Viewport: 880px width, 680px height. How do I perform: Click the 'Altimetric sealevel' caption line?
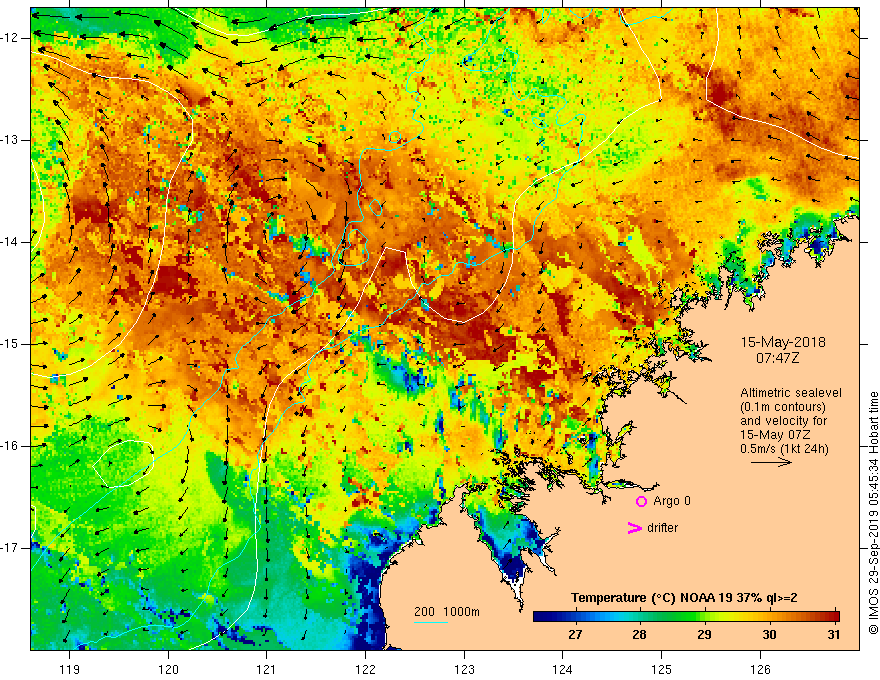[791, 393]
